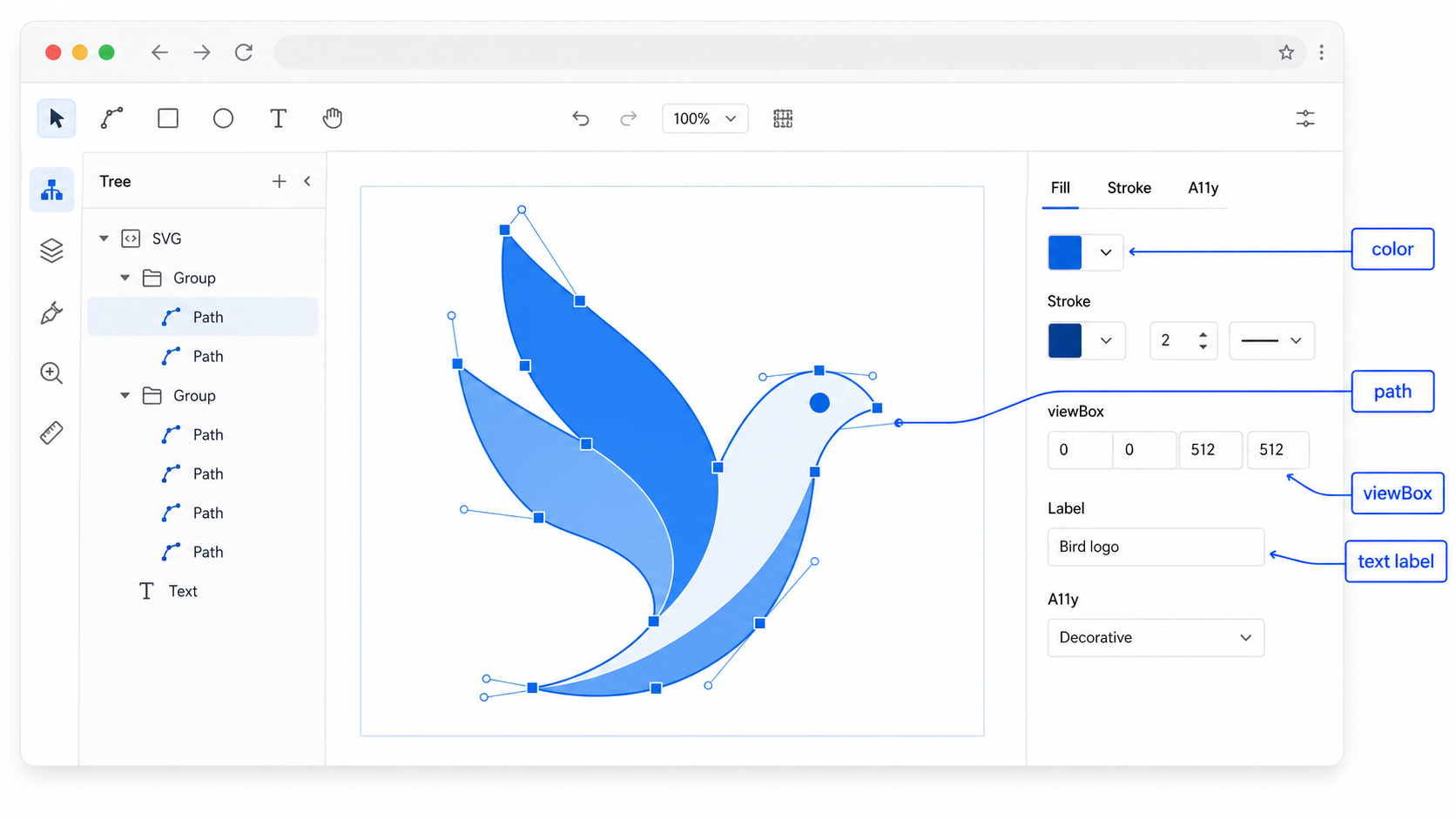This screenshot has height=819, width=1456.
Task: Choose the rectangle shape tool
Action: point(168,118)
